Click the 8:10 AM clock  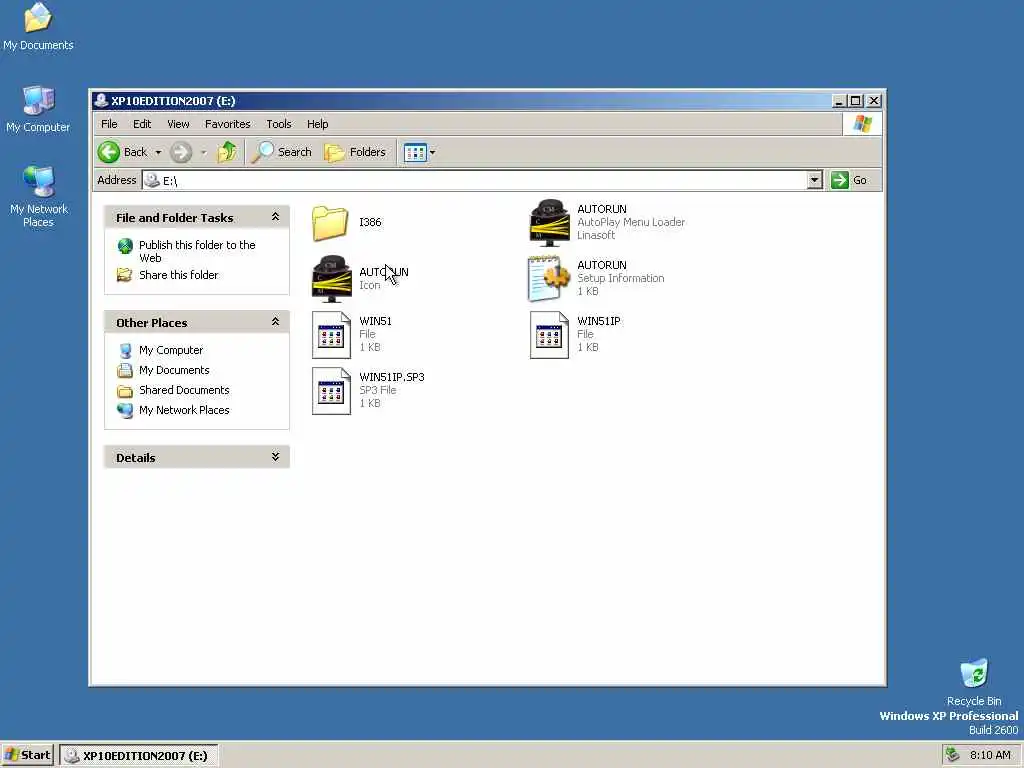pyautogui.click(x=989, y=755)
